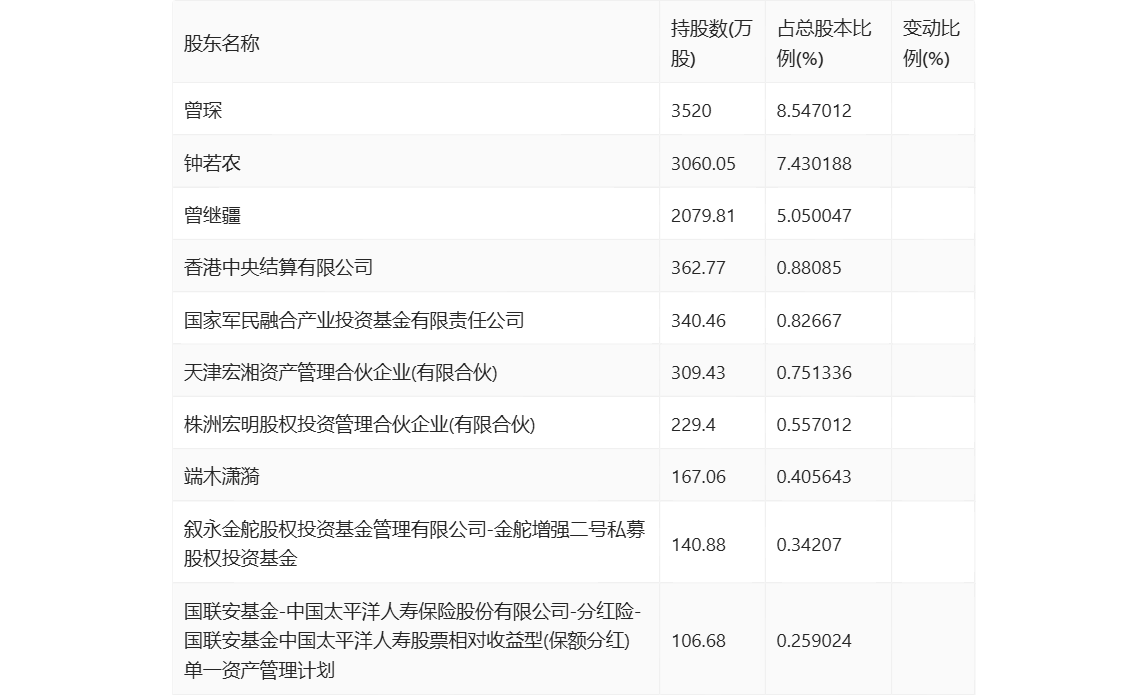
Task: Select the percentage 0.557012
Action: click(x=813, y=424)
